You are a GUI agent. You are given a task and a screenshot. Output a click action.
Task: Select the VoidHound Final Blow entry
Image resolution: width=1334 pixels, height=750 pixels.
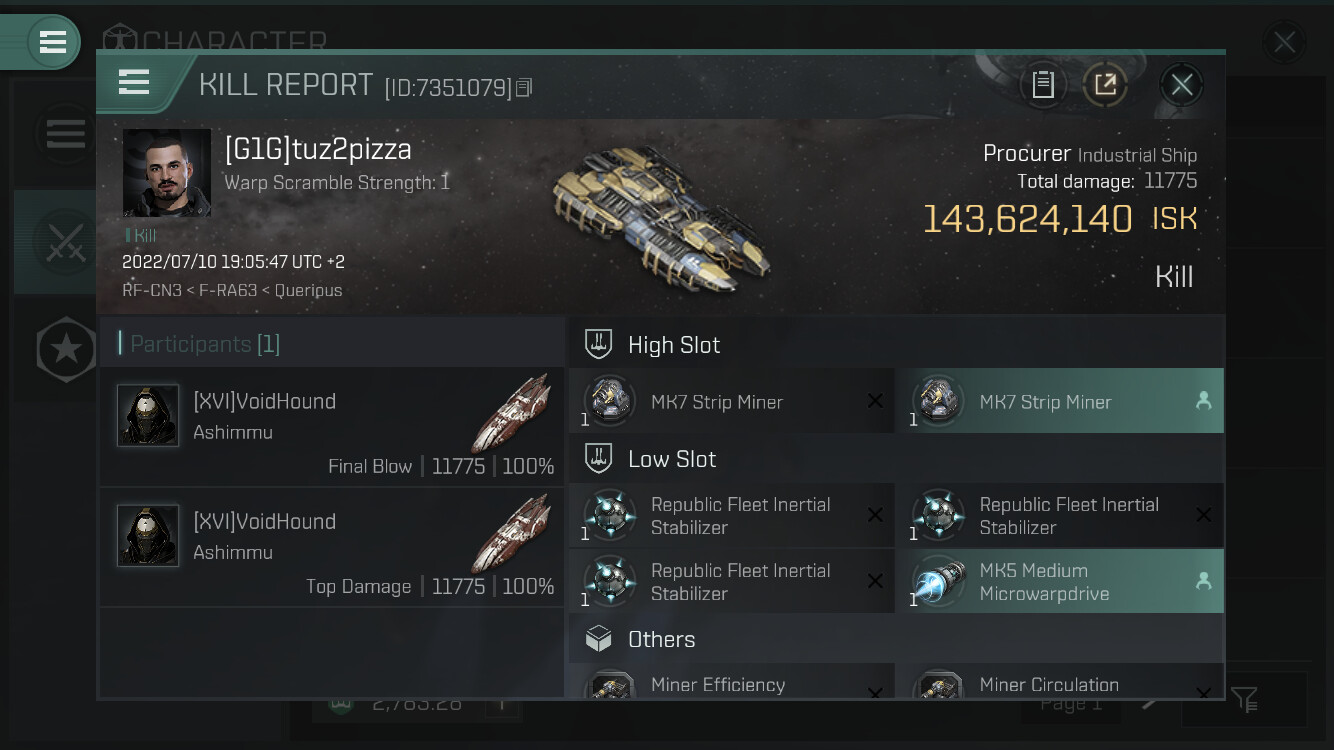coord(332,427)
